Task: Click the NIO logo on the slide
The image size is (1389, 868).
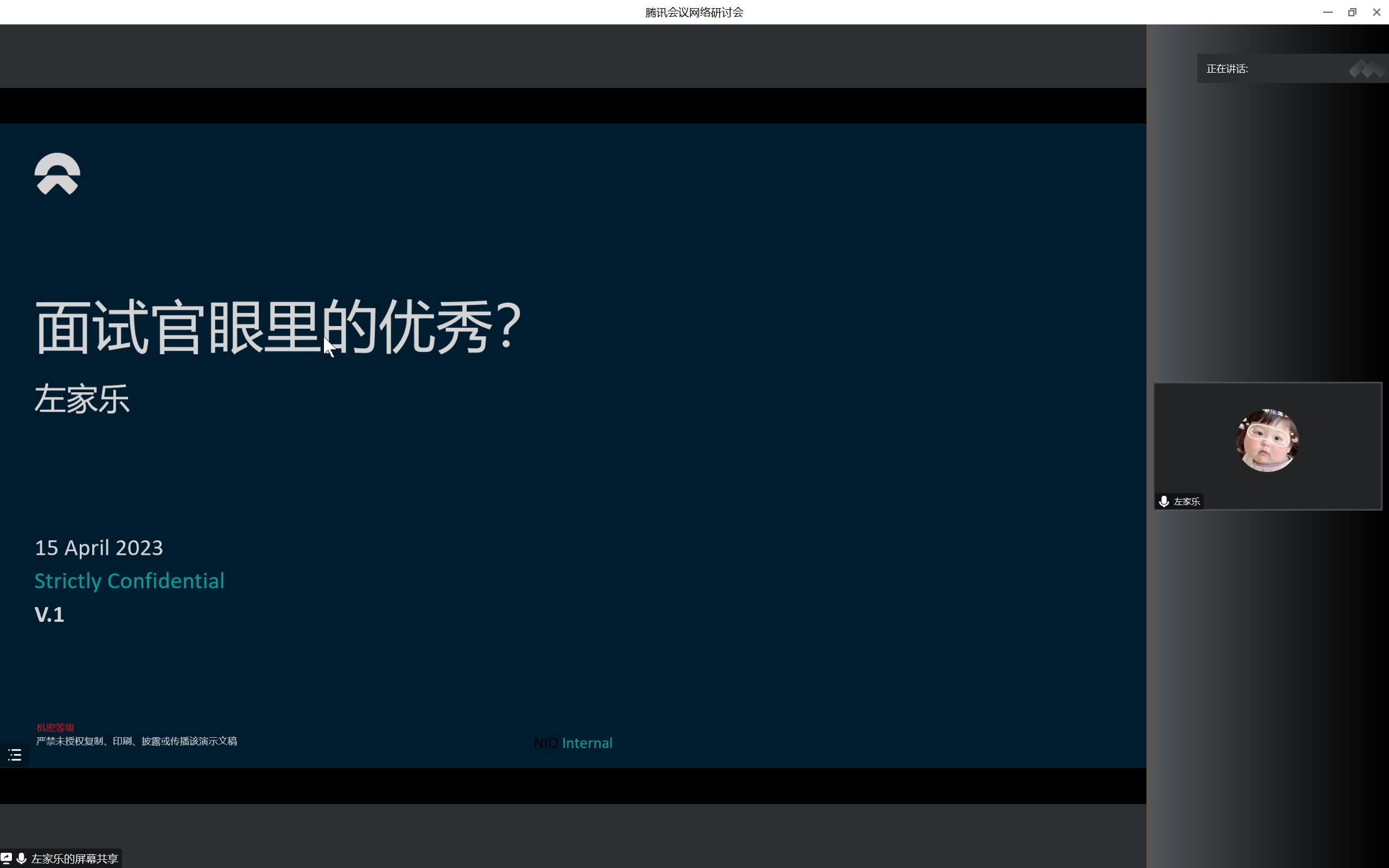Action: point(57,174)
